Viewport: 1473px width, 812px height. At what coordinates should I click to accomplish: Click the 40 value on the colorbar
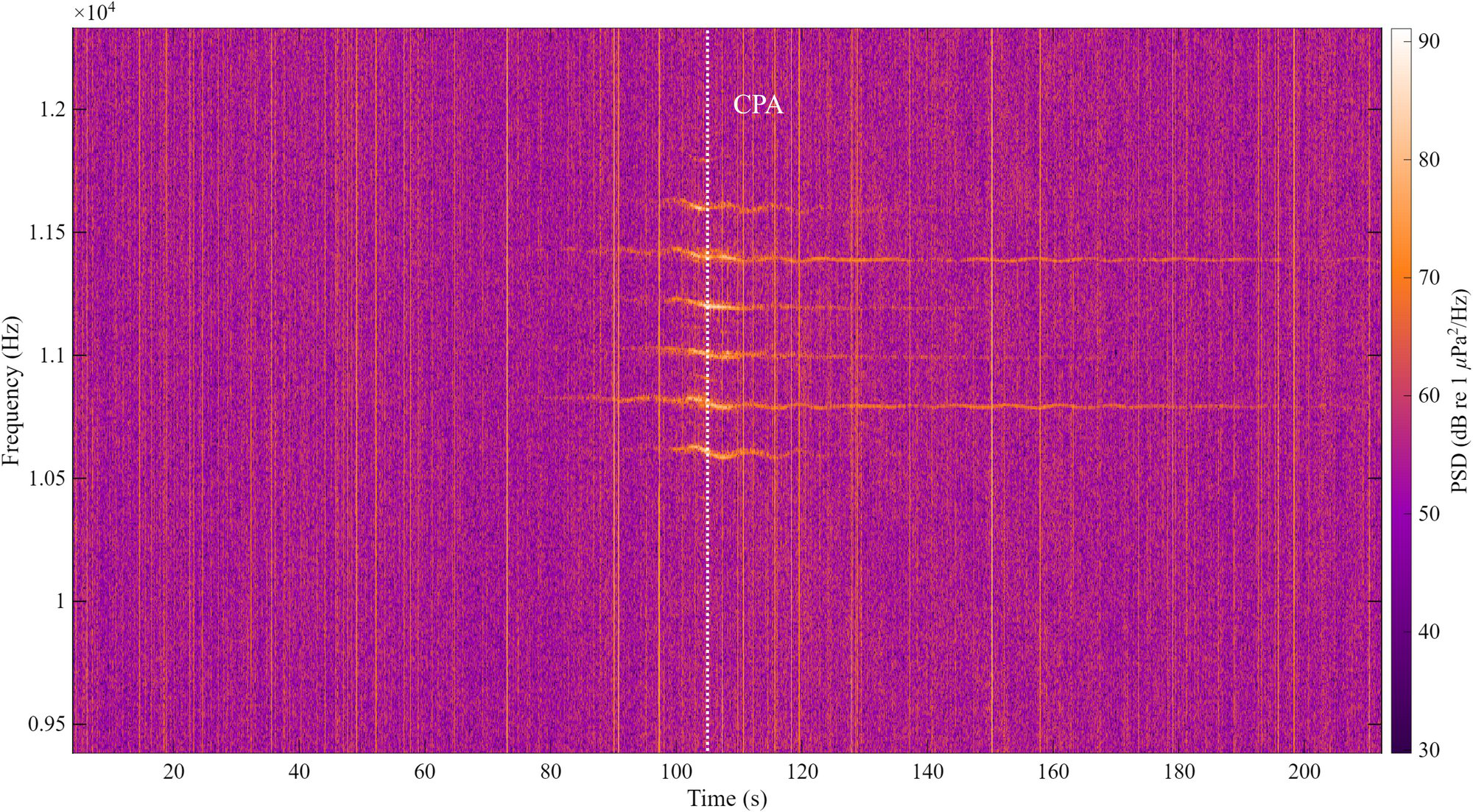[1429, 632]
